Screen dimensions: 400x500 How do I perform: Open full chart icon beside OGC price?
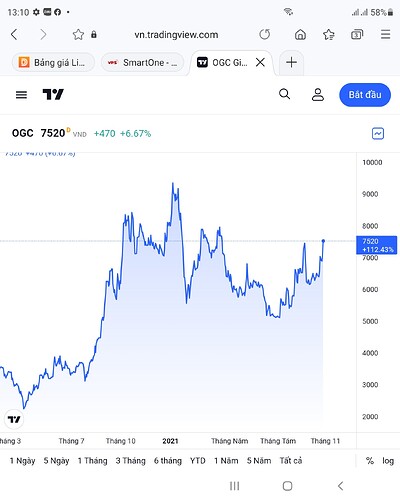(x=378, y=134)
